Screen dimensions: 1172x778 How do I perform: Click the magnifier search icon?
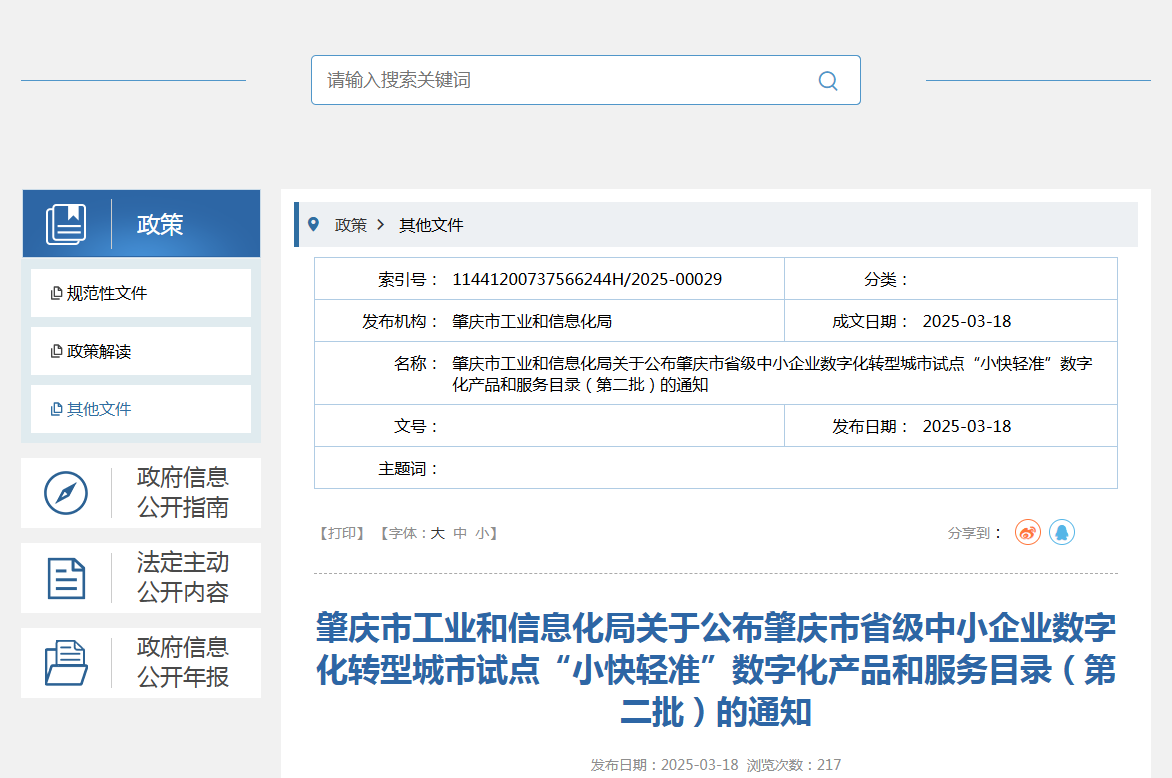[x=827, y=81]
